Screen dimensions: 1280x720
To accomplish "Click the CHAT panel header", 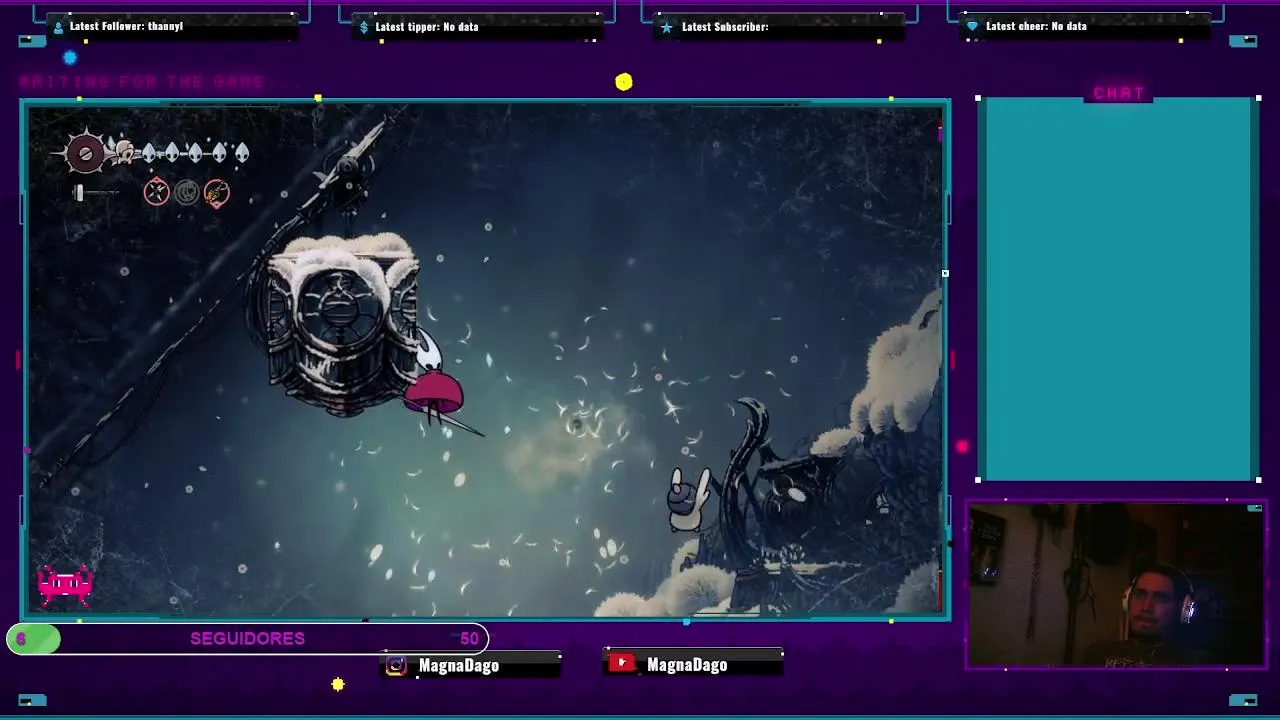I will 1118,93.
